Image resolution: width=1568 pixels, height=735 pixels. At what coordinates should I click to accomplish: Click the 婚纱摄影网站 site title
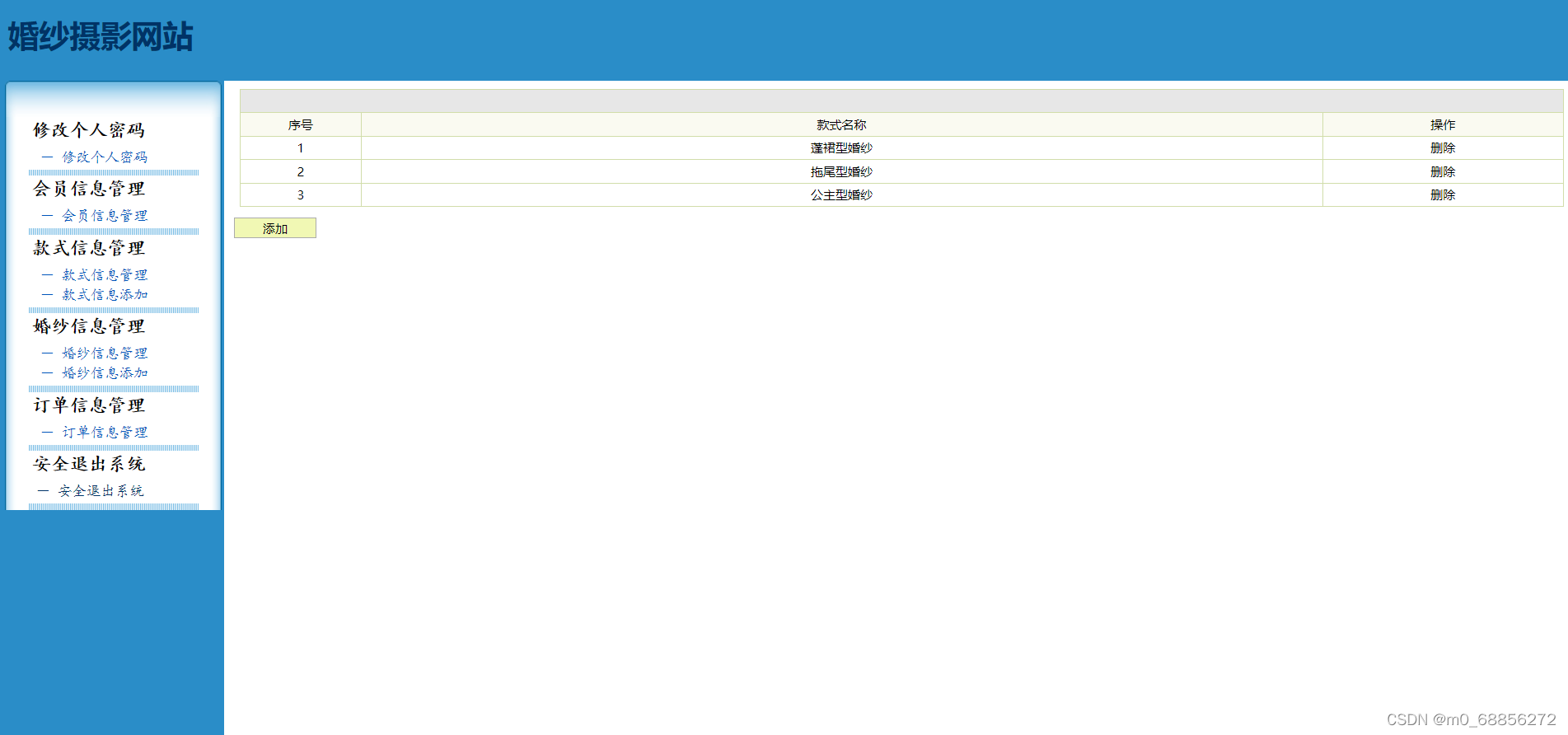coord(101,36)
